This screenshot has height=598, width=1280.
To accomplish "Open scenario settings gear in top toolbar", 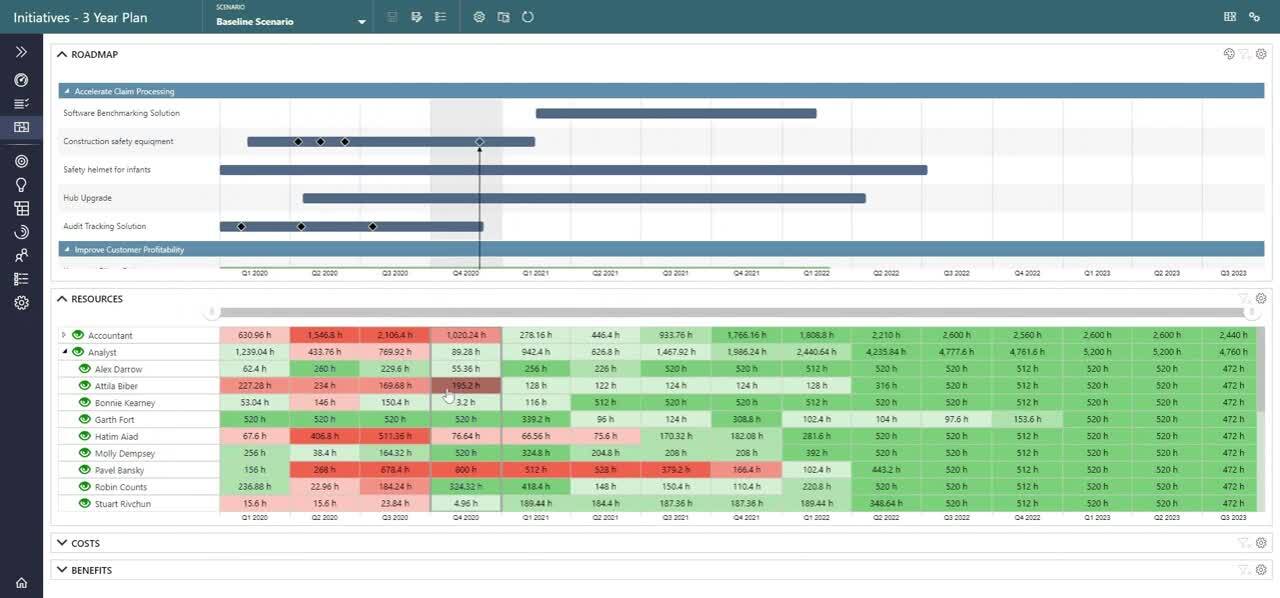I will pyautogui.click(x=479, y=17).
